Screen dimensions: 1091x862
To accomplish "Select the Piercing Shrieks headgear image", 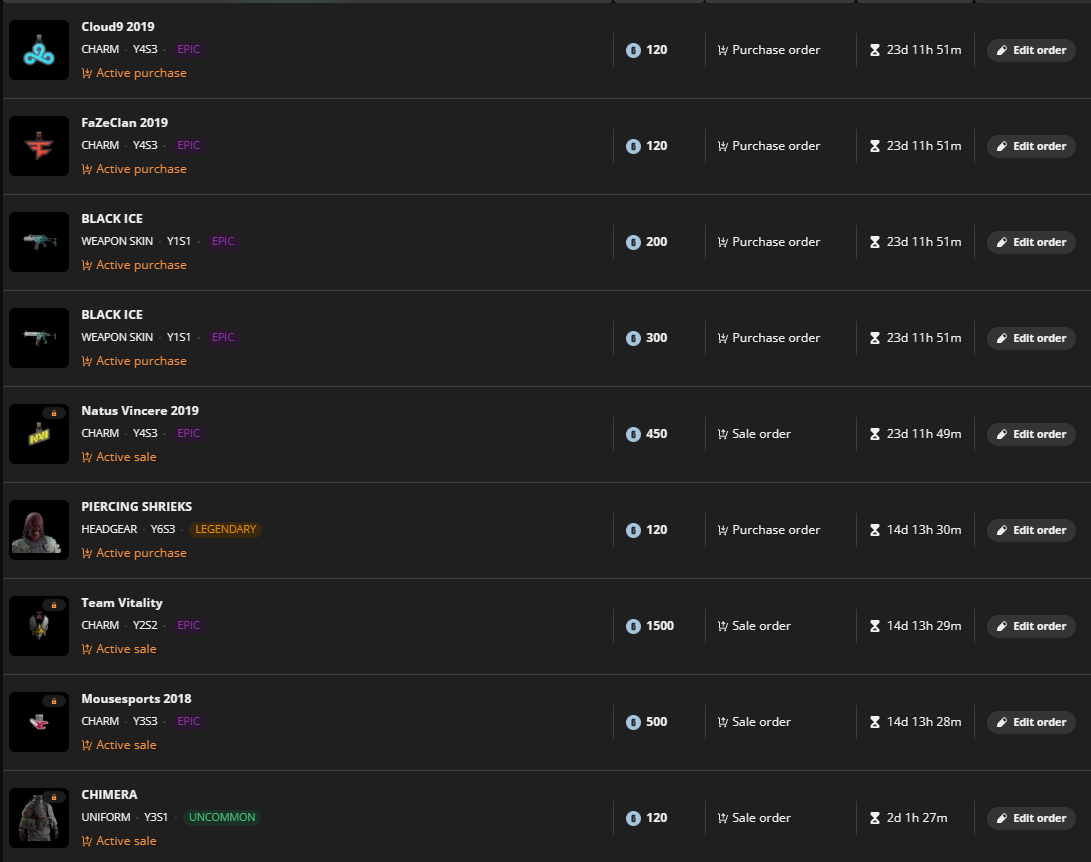I will [x=39, y=530].
